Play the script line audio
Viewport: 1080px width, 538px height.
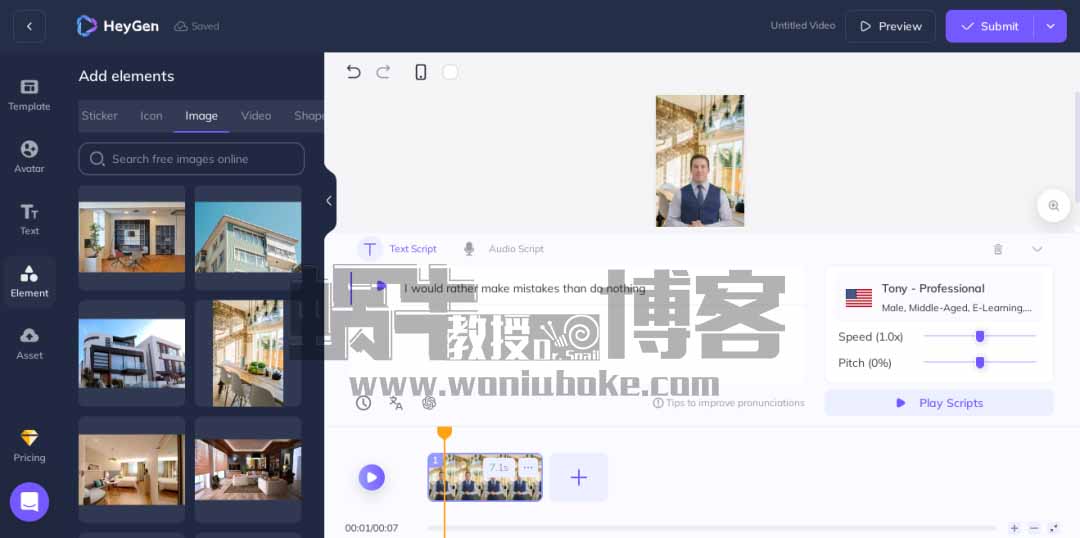pos(382,286)
